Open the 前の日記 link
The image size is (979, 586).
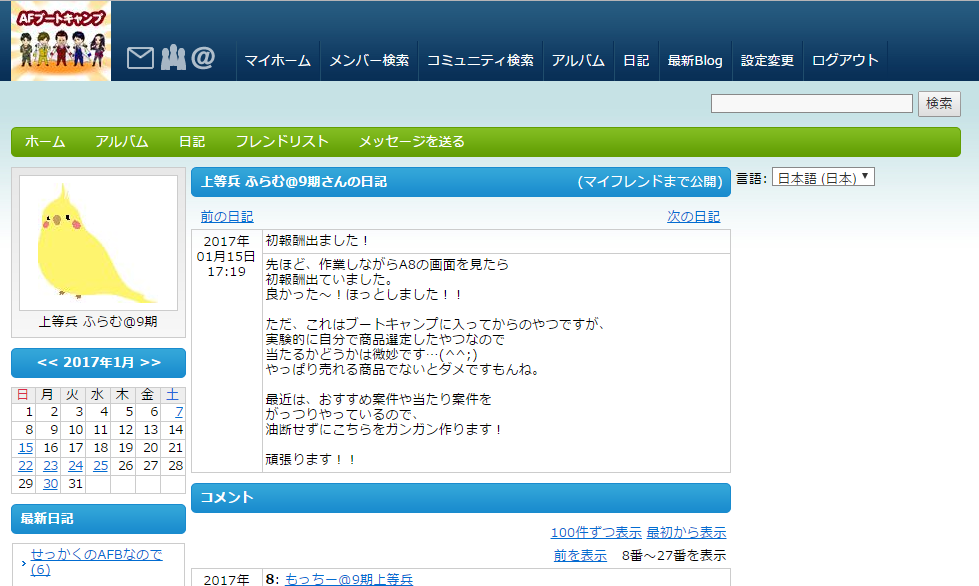pyautogui.click(x=226, y=216)
